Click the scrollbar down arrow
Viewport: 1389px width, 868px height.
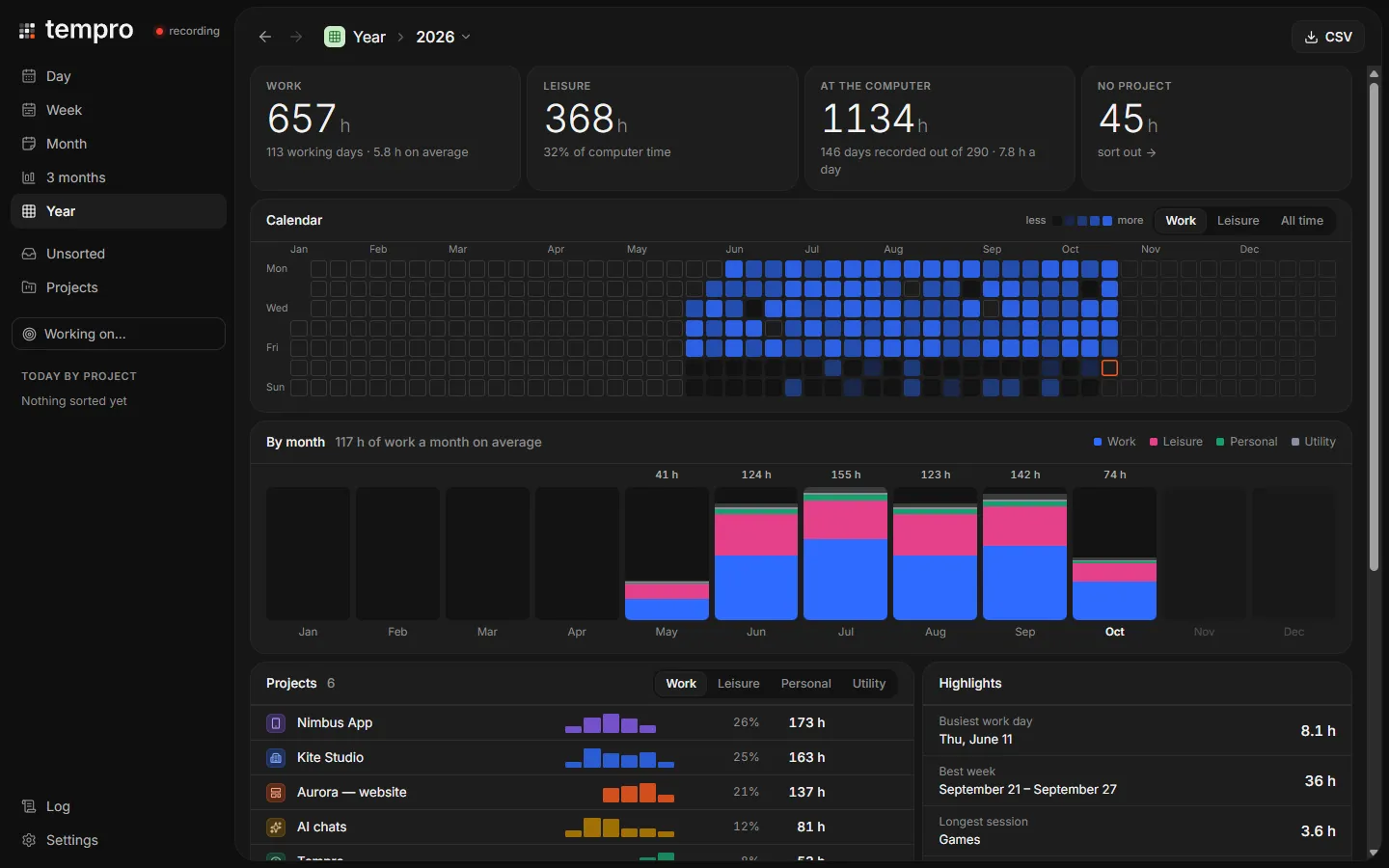(1374, 853)
